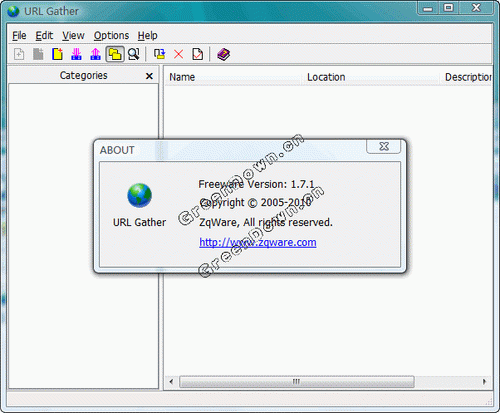
Task: Click the yellow new category icon
Action: (57, 54)
